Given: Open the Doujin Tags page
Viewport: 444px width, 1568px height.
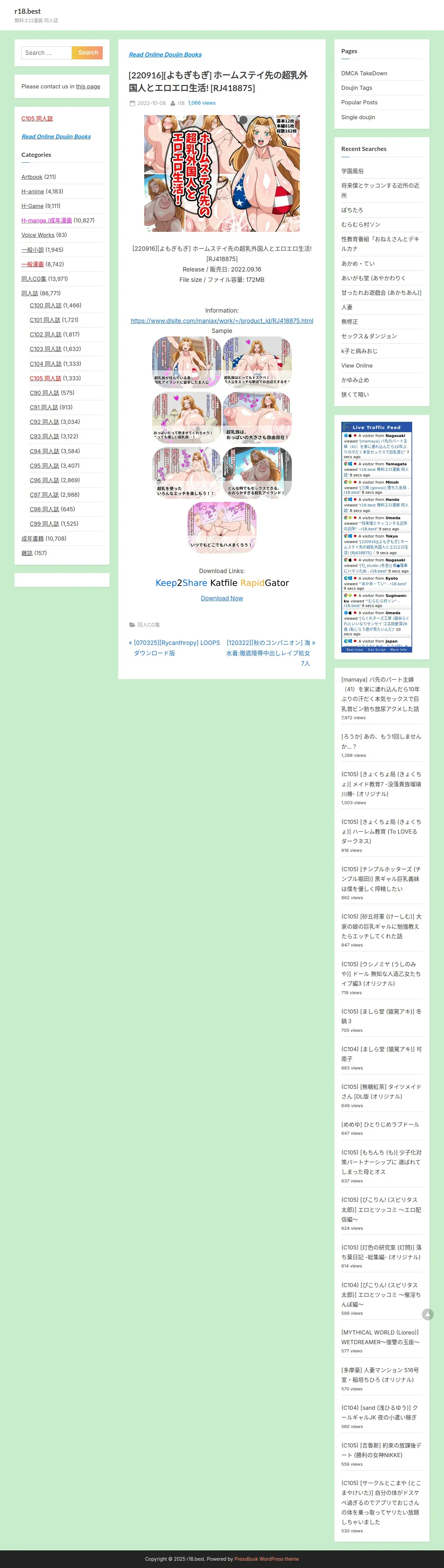Looking at the screenshot, I should pyautogui.click(x=357, y=88).
